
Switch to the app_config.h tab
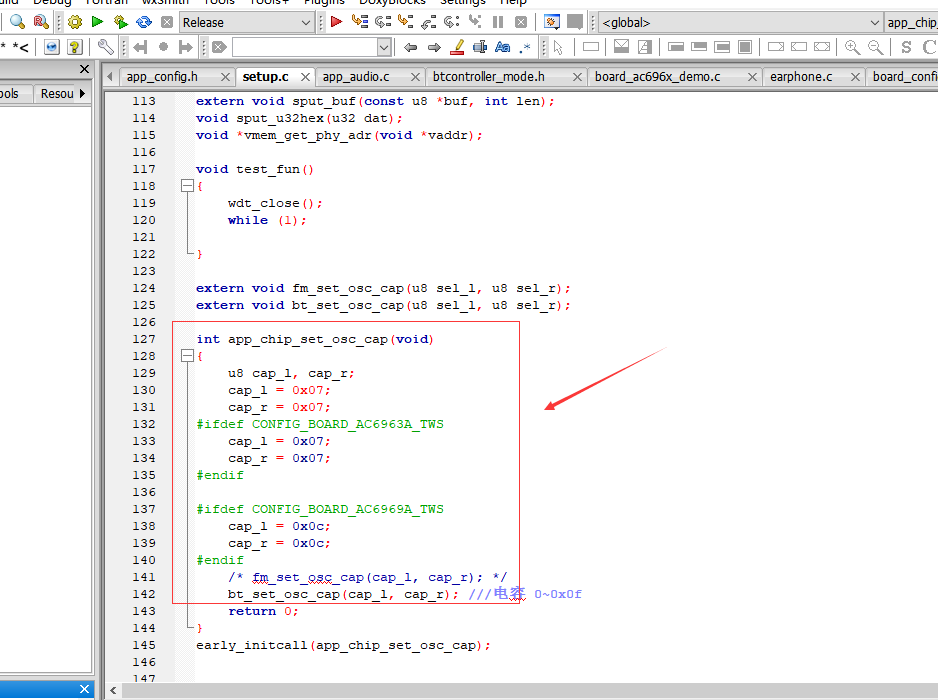(162, 77)
